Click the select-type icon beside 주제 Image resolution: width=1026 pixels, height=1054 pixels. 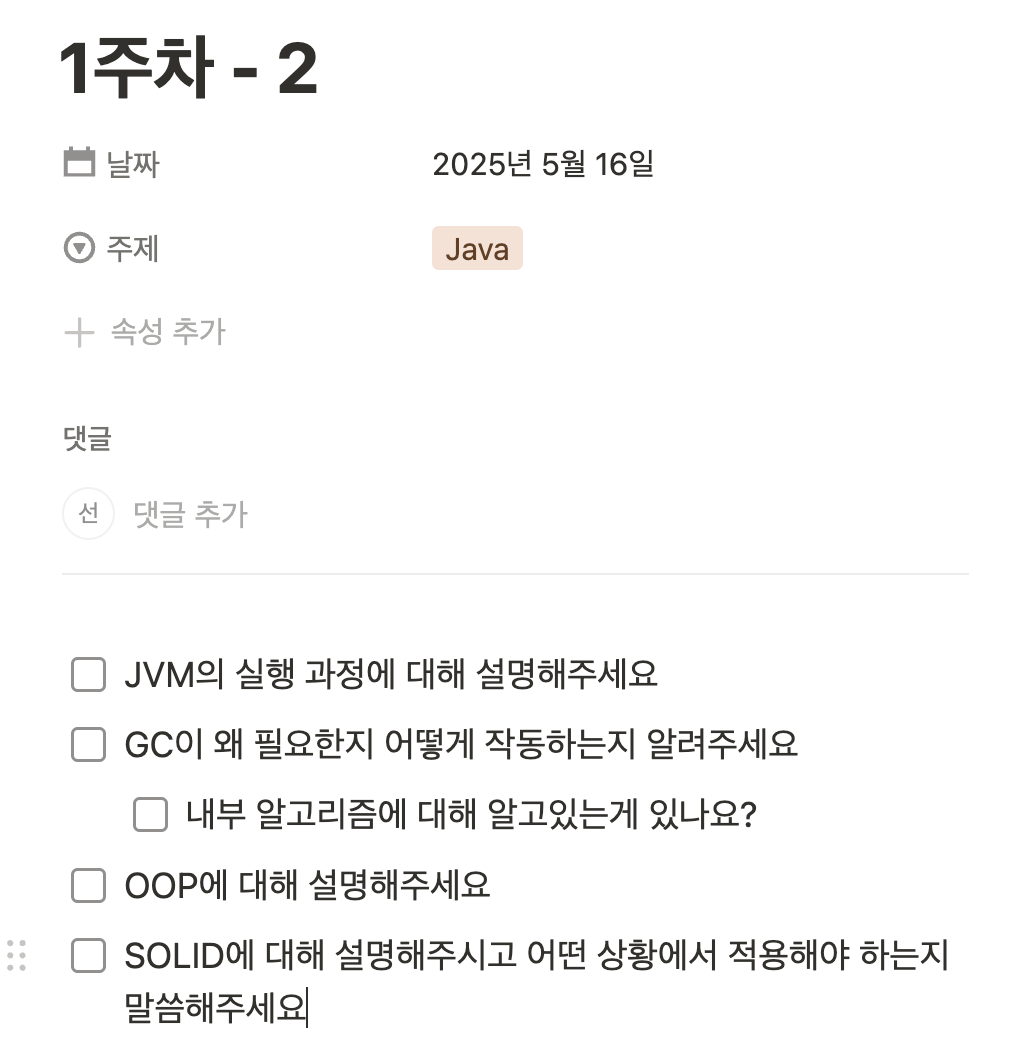(79, 248)
